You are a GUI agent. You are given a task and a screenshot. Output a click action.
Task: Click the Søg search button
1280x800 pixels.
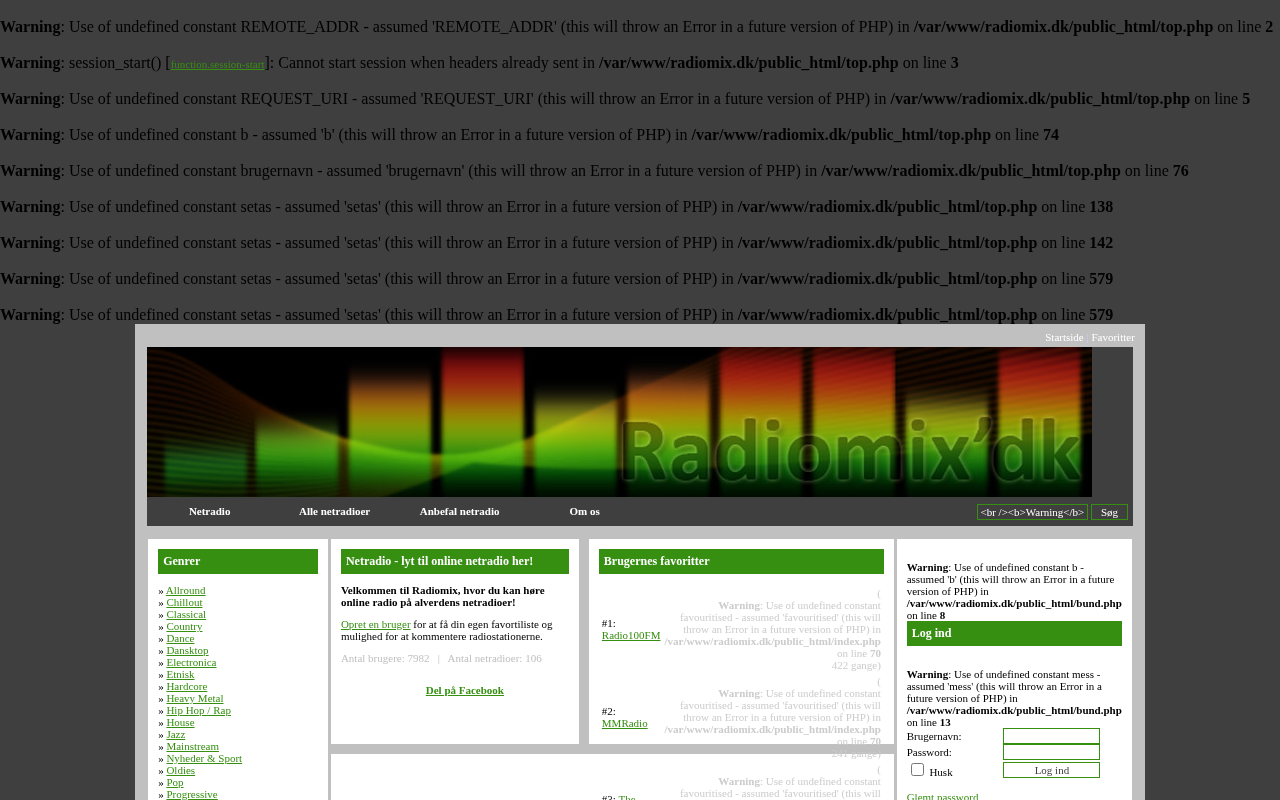click(x=1109, y=512)
